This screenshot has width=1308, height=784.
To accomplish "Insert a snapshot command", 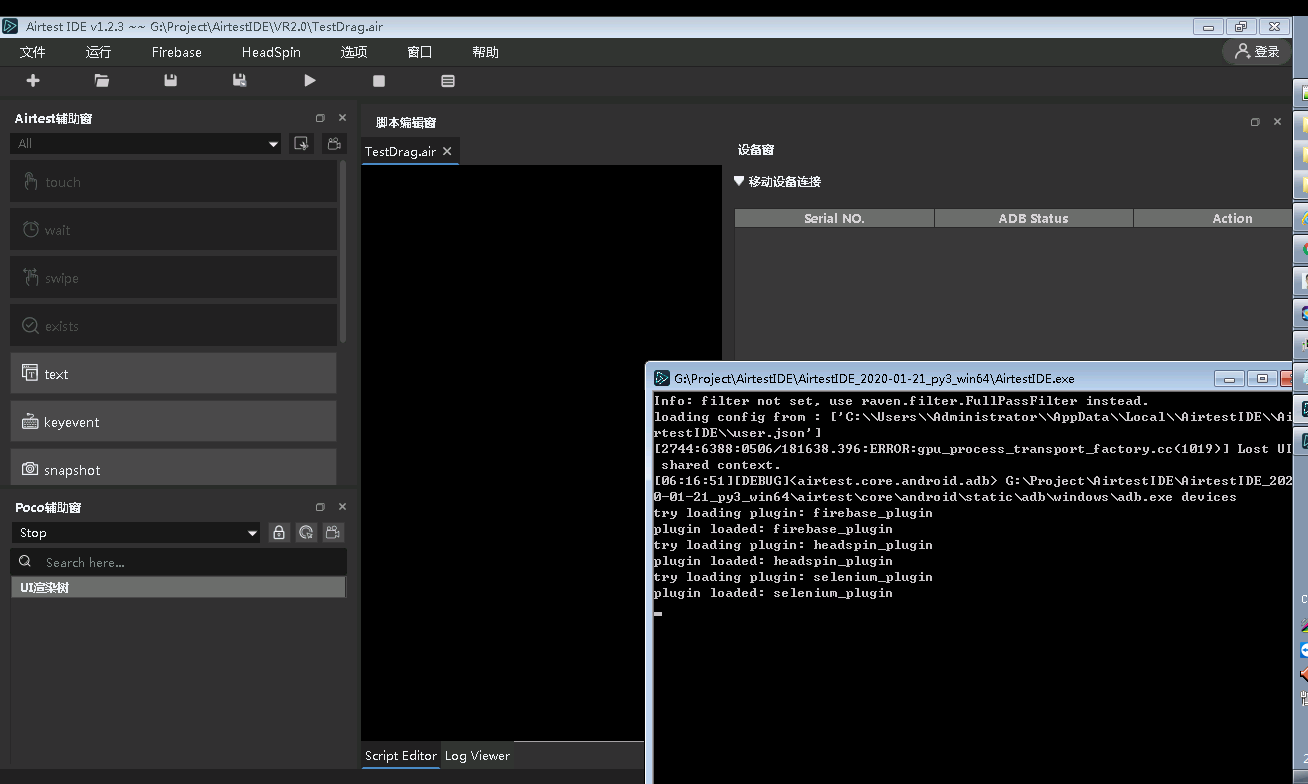I will tap(173, 468).
